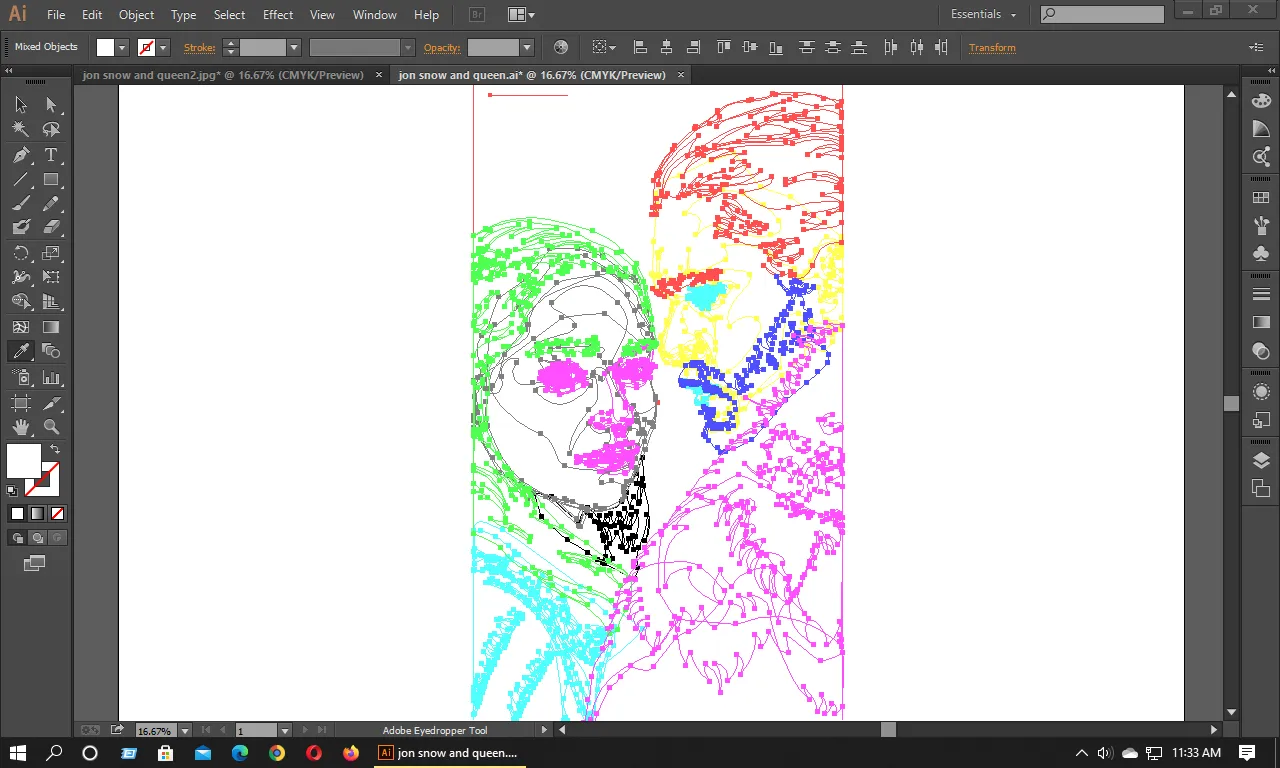Open the Layers panel icon
1280x768 pixels.
click(1261, 461)
